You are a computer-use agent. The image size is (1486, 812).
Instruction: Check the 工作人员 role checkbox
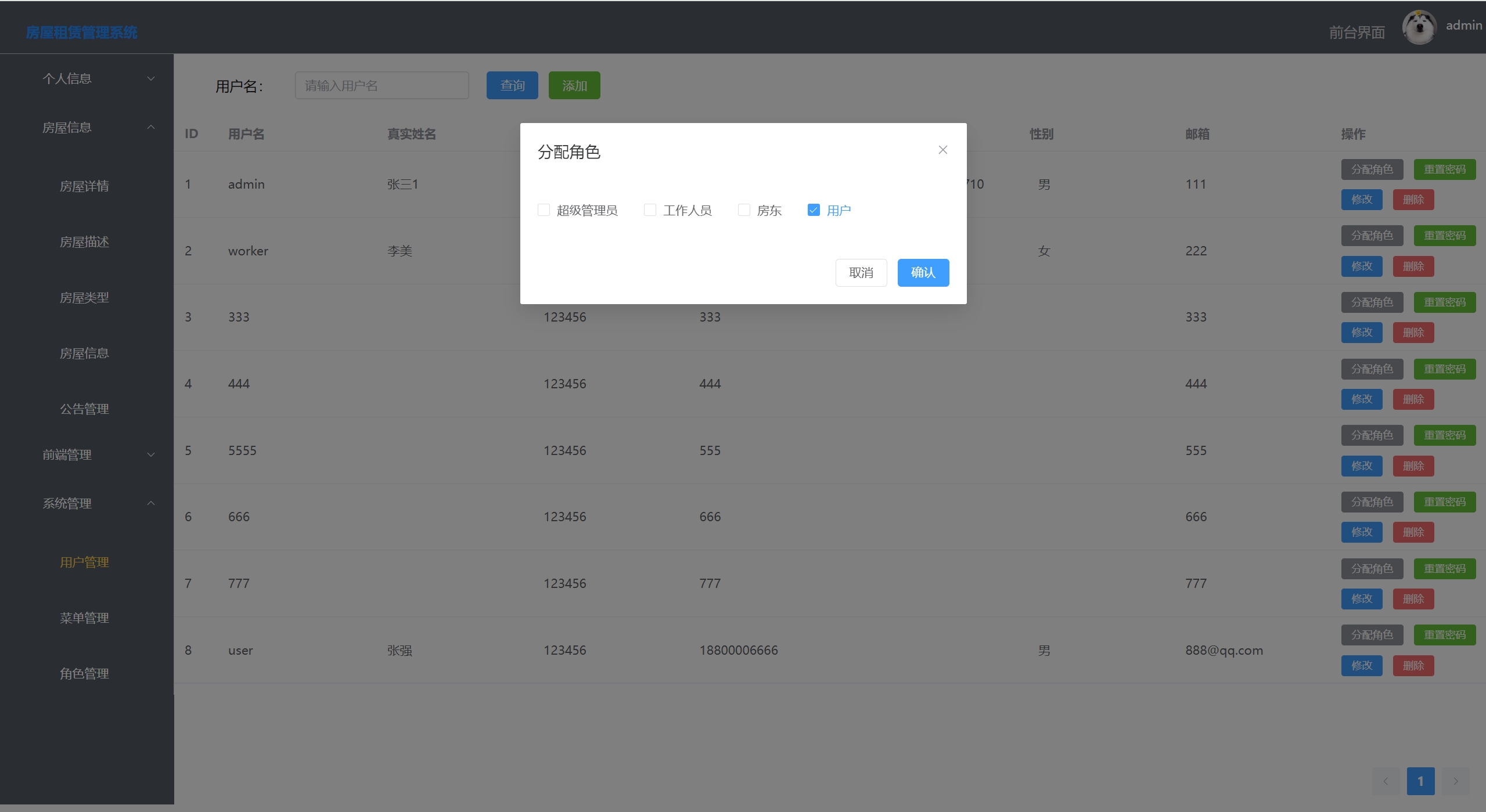[650, 210]
